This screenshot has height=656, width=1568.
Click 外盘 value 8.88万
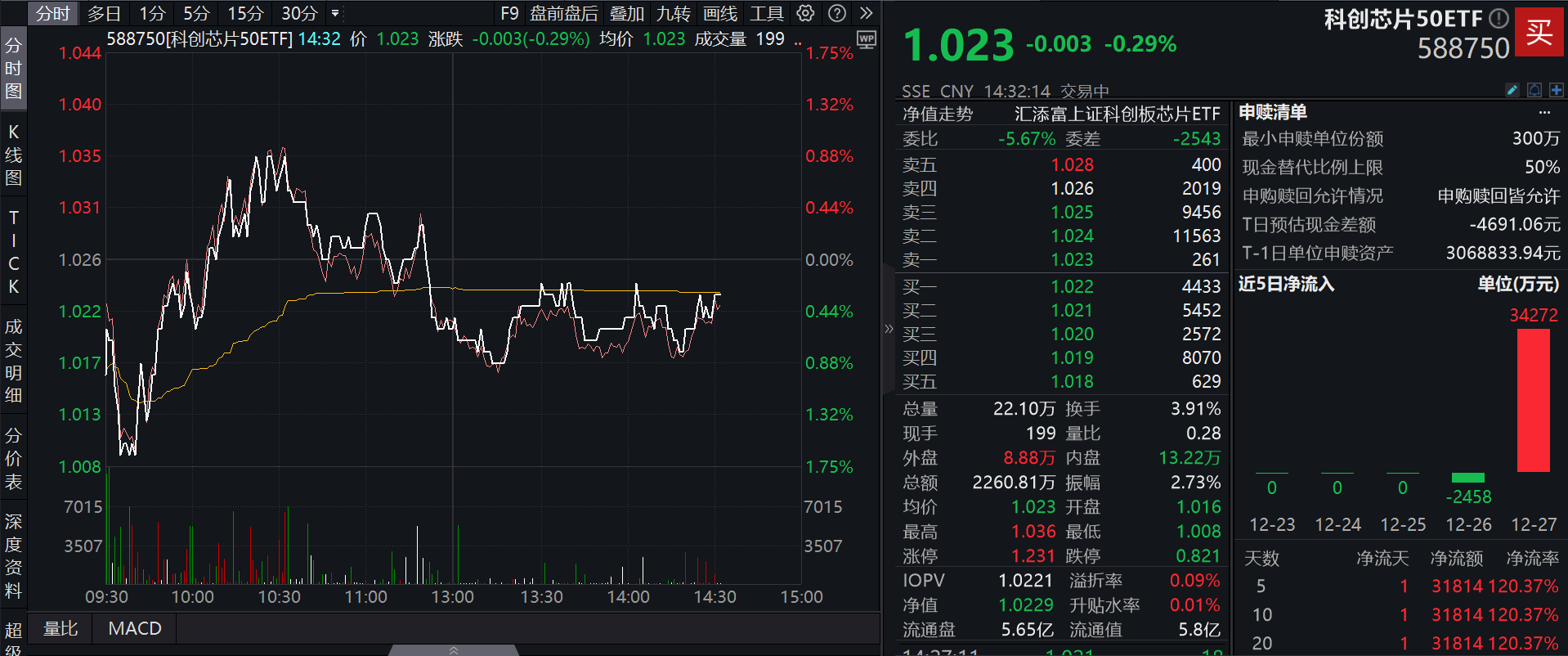1028,457
